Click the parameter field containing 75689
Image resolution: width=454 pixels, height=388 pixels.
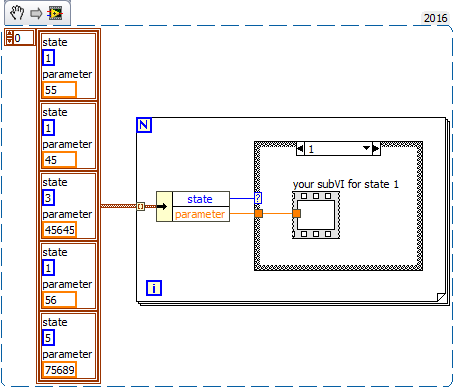click(60, 370)
